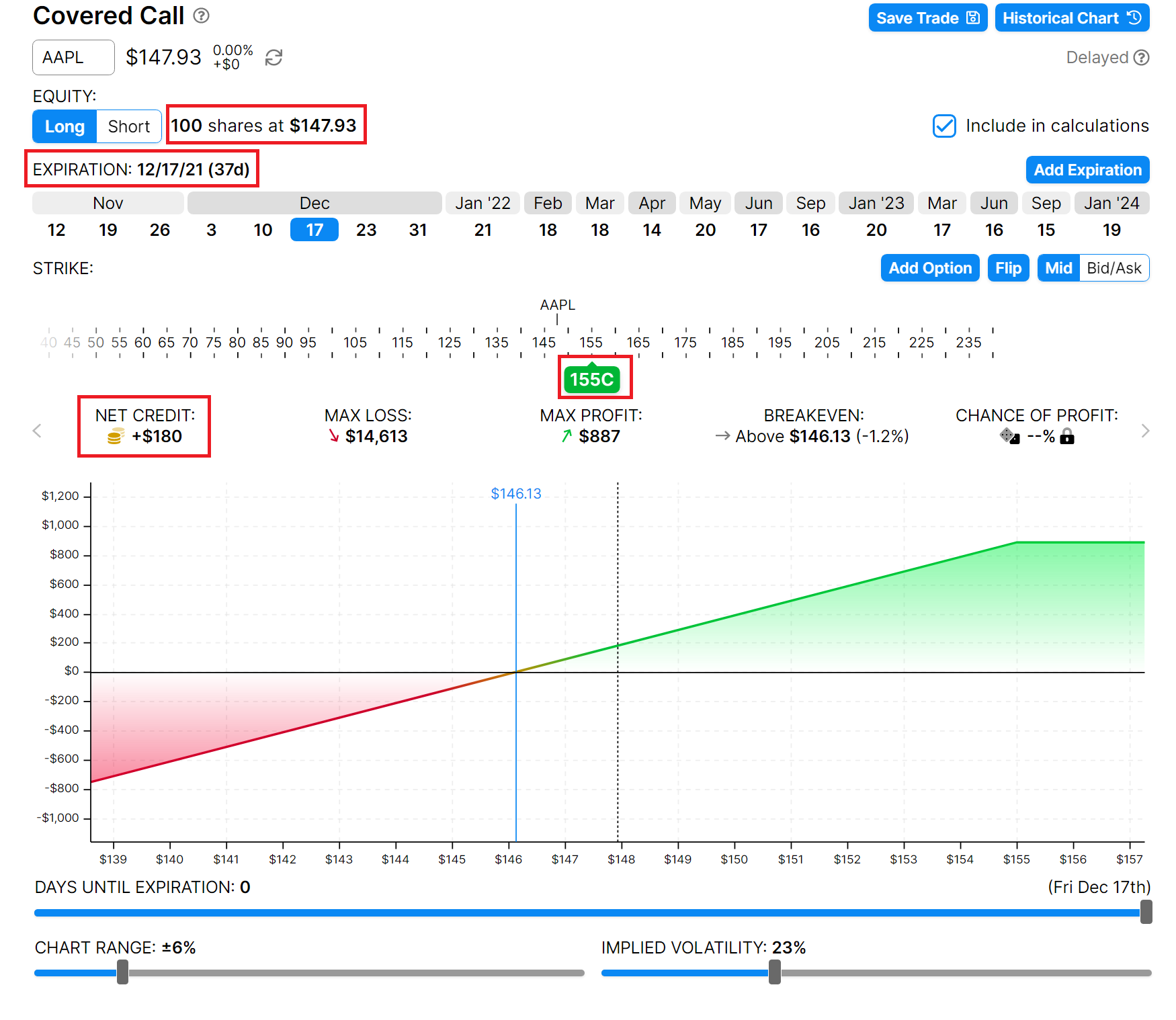Click the green up arrow by Max Profit
1176x1020 pixels.
(566, 437)
